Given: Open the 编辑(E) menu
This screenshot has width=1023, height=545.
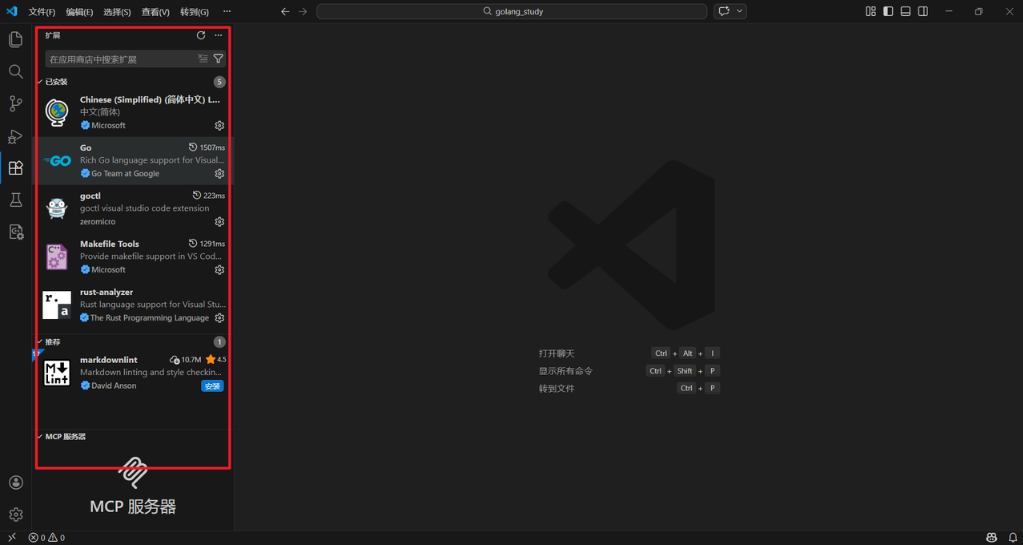Looking at the screenshot, I should pos(80,12).
